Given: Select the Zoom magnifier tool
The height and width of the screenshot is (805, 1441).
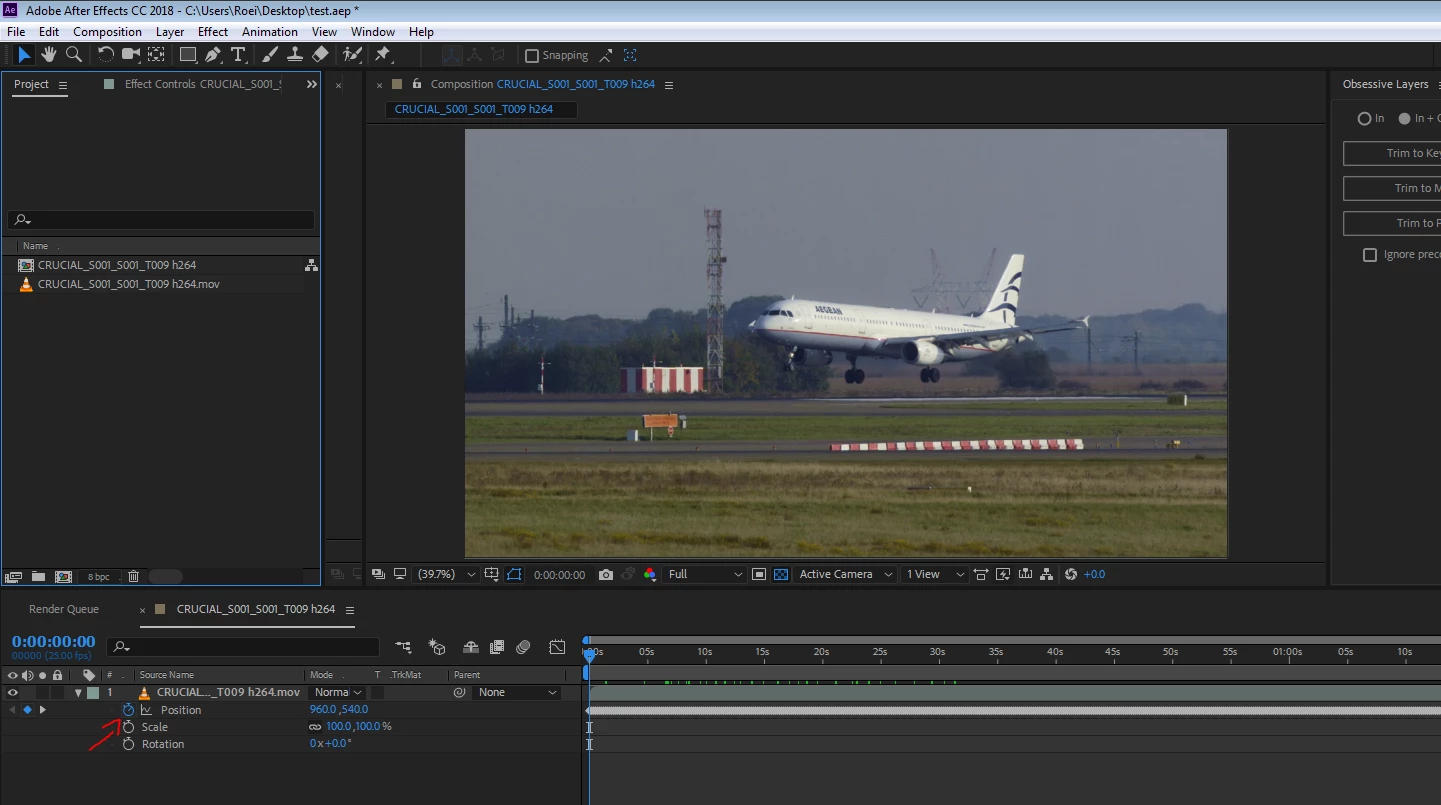Looking at the screenshot, I should click(73, 55).
